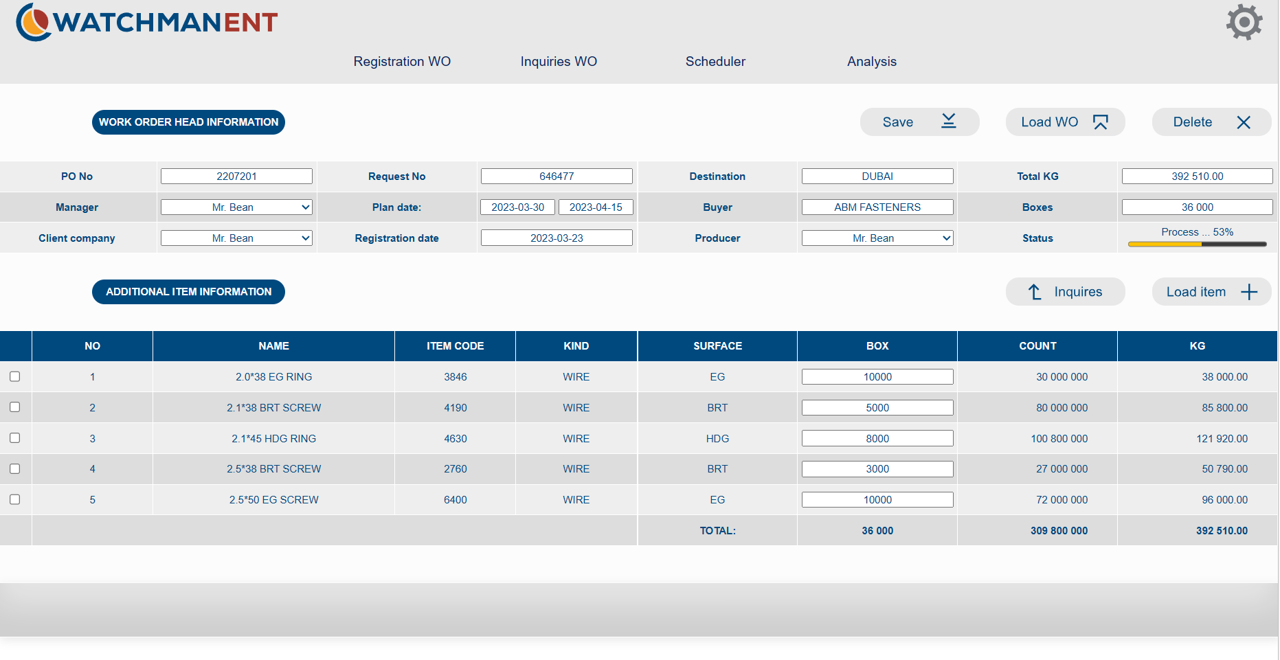
Task: Click Work Order Head Information label button
Action: tap(188, 122)
